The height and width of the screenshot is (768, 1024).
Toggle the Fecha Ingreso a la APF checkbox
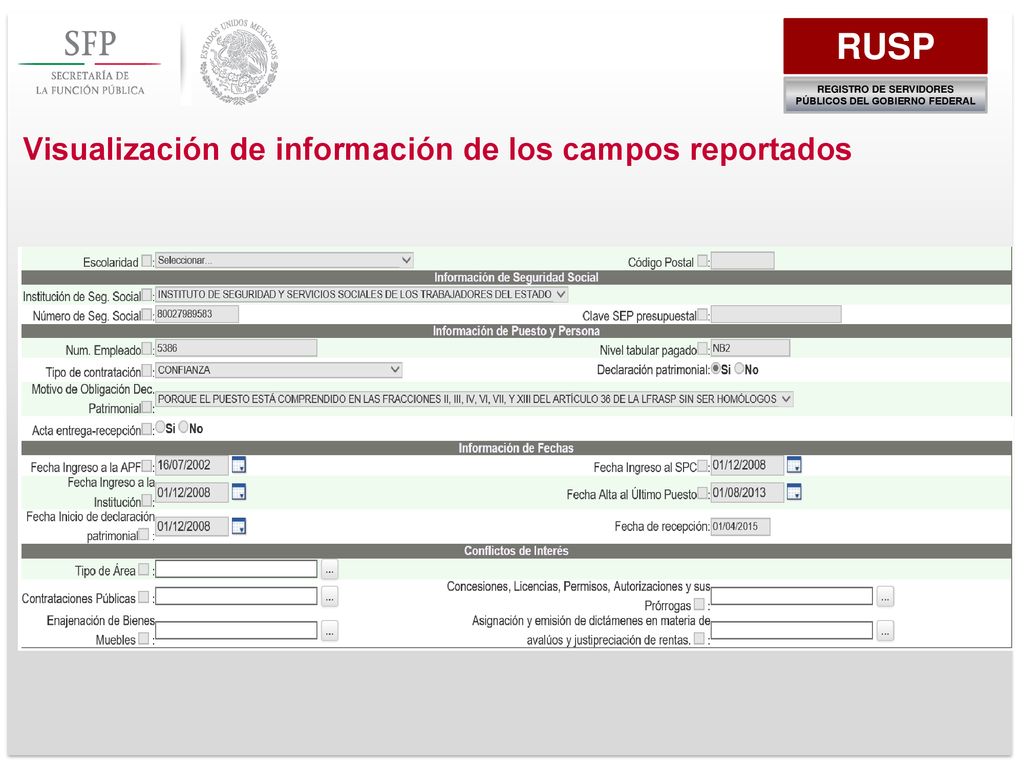(147, 466)
